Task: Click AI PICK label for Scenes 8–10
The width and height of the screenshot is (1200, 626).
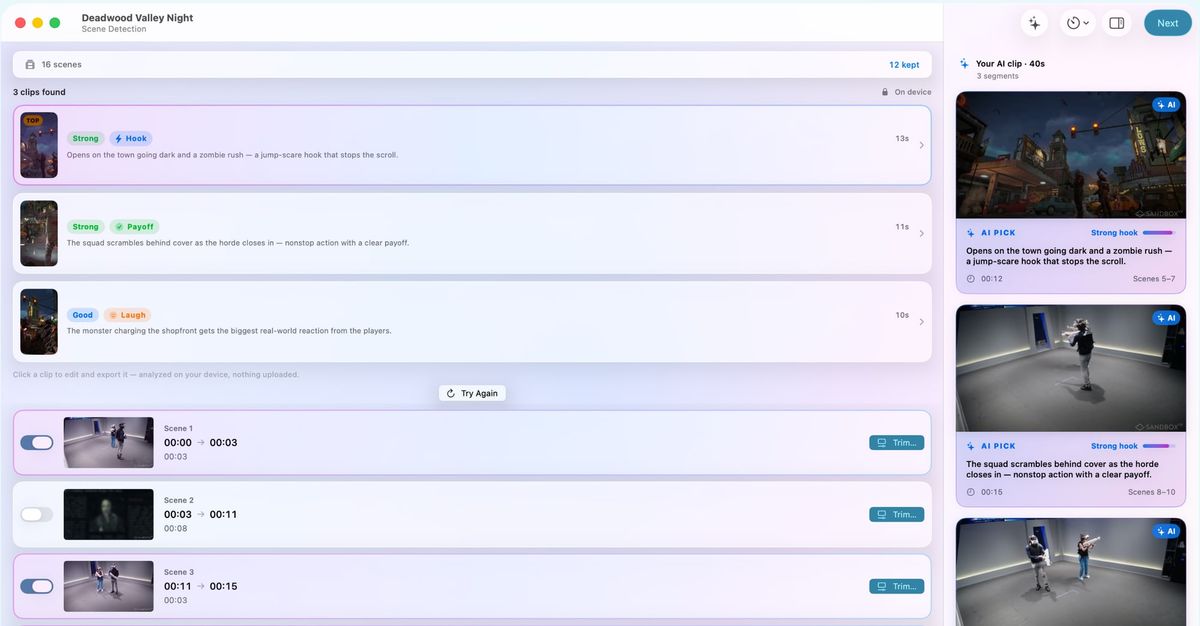Action: tap(998, 446)
